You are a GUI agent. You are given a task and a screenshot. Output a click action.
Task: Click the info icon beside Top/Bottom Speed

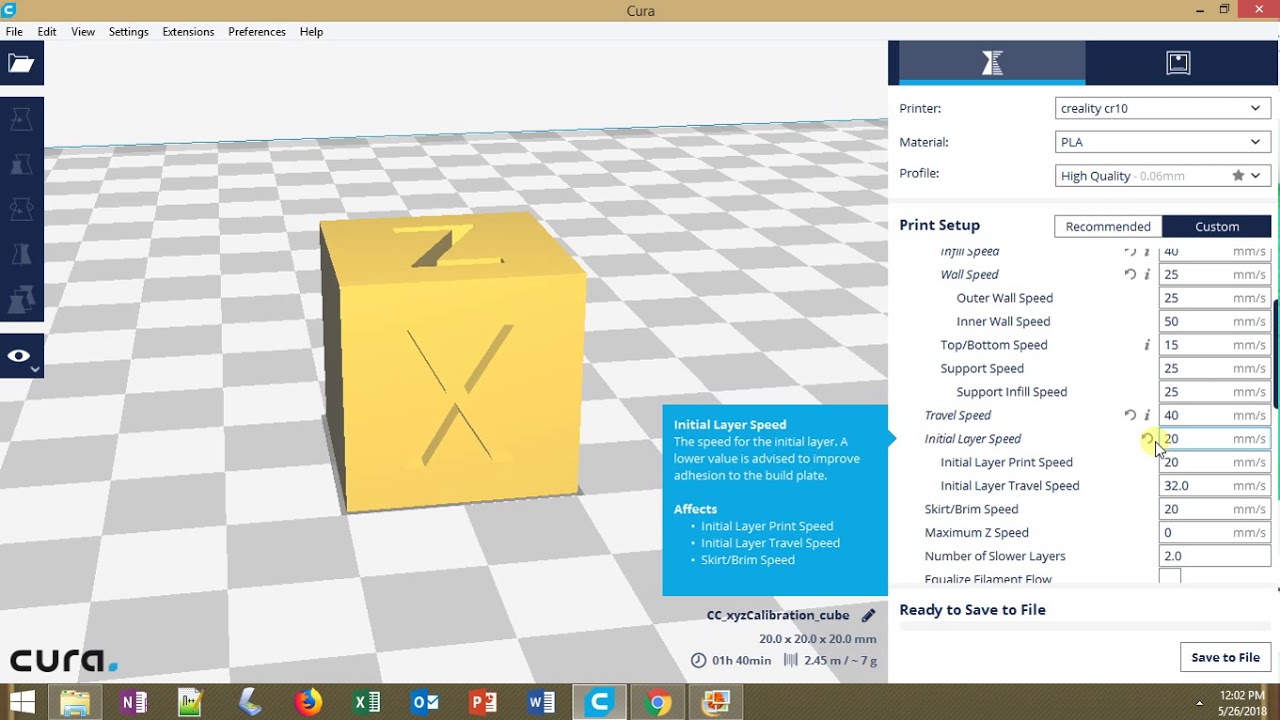(x=1147, y=345)
